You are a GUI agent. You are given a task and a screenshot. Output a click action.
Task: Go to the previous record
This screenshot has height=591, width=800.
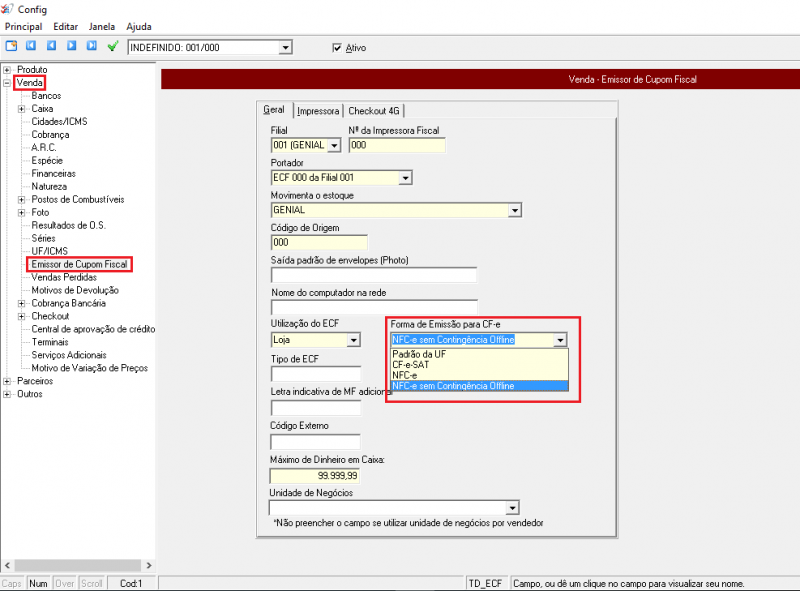[x=51, y=46]
